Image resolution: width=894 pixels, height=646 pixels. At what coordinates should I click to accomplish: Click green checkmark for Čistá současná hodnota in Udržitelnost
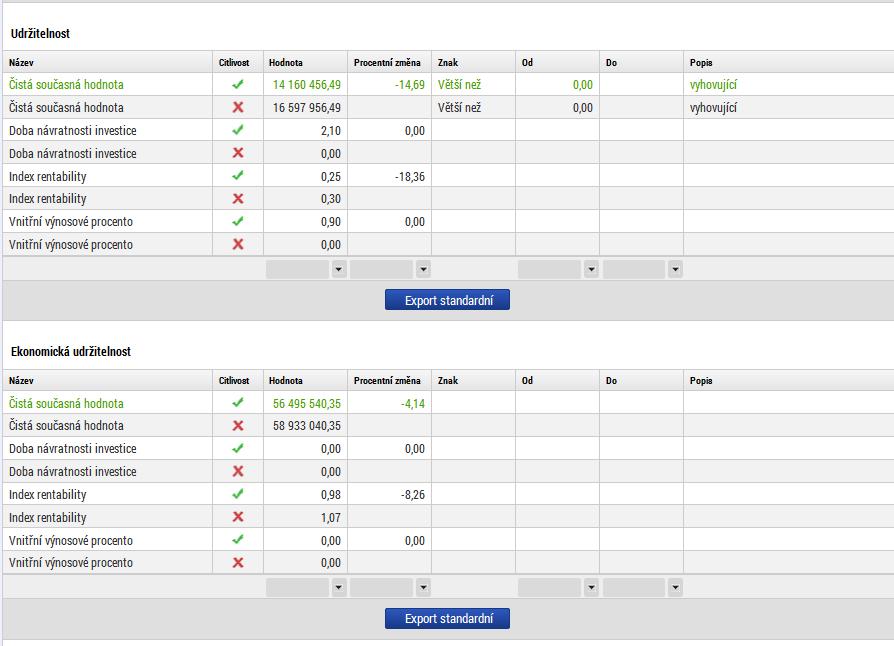tap(238, 84)
